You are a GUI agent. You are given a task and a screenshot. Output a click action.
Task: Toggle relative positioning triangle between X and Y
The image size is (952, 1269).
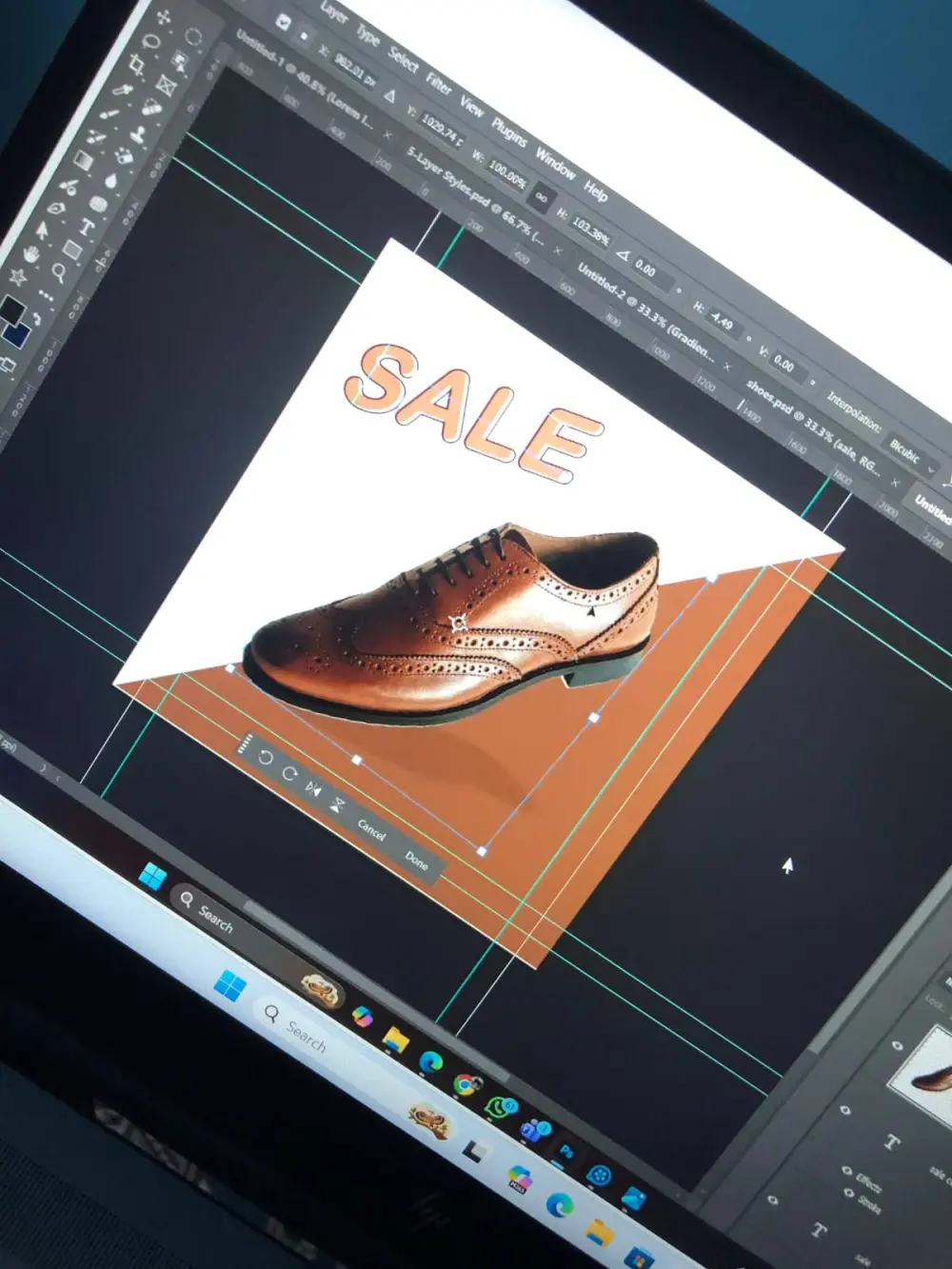[x=389, y=96]
